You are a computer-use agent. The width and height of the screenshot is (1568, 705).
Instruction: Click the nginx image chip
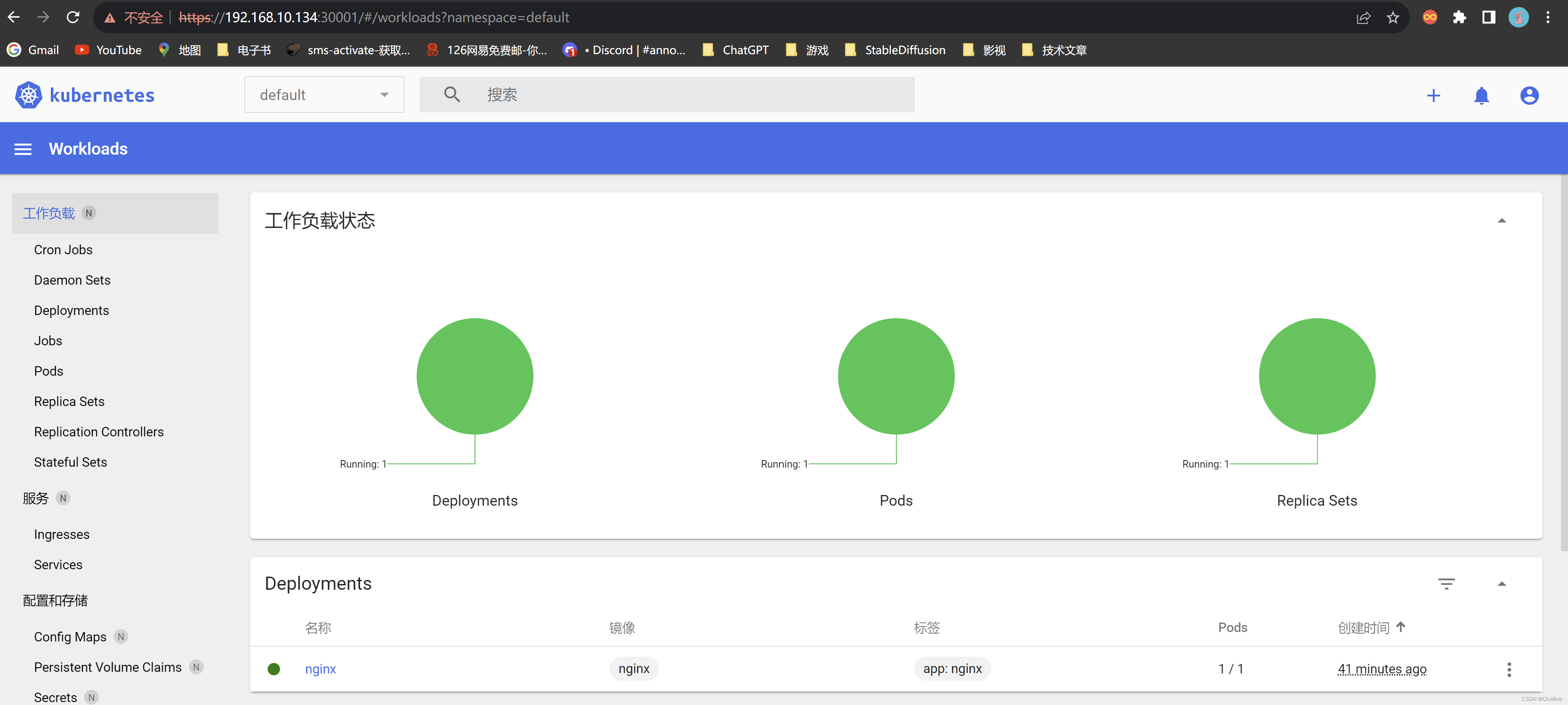tap(633, 668)
